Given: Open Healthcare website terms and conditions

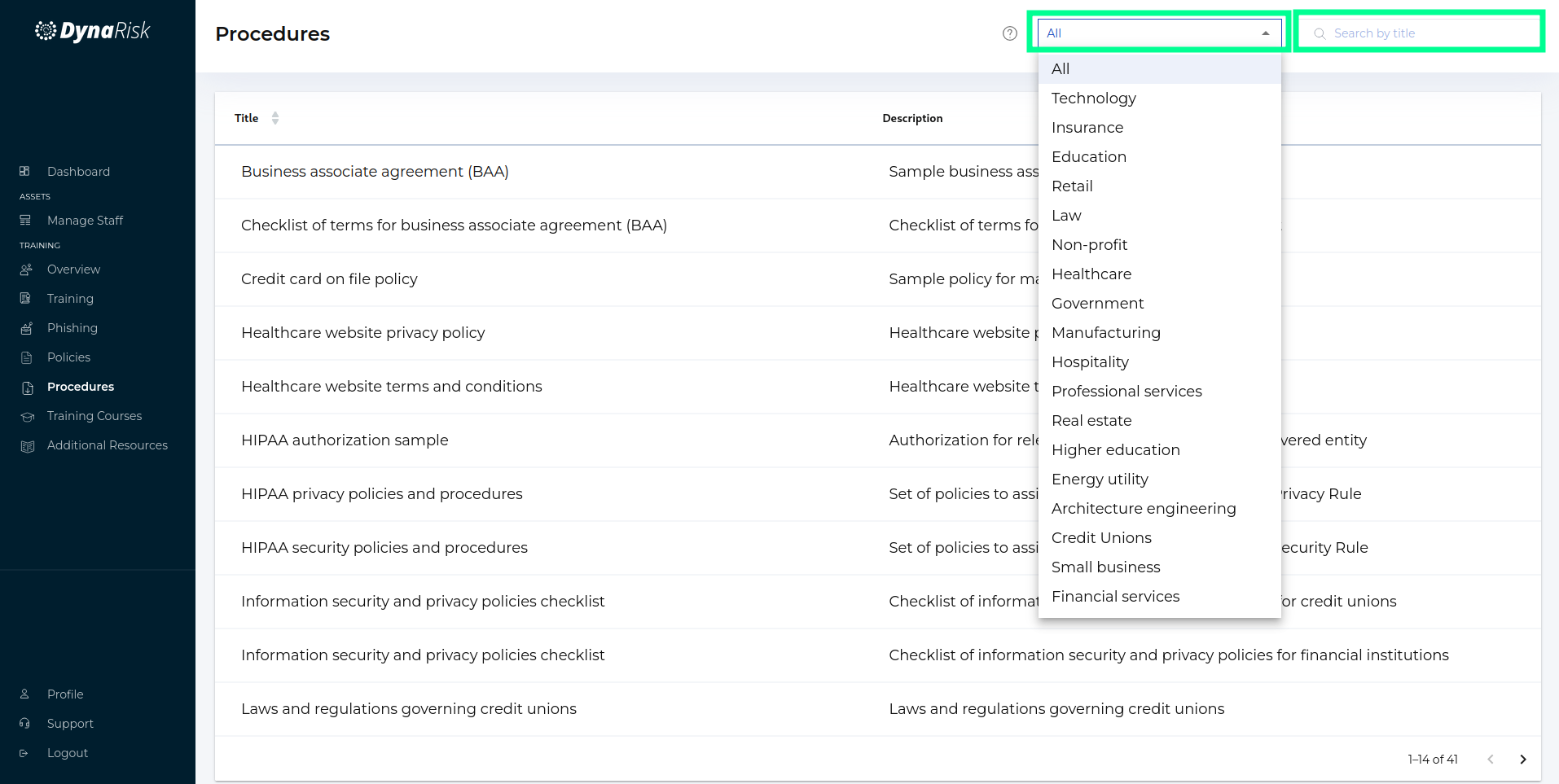Looking at the screenshot, I should pyautogui.click(x=878, y=387).
